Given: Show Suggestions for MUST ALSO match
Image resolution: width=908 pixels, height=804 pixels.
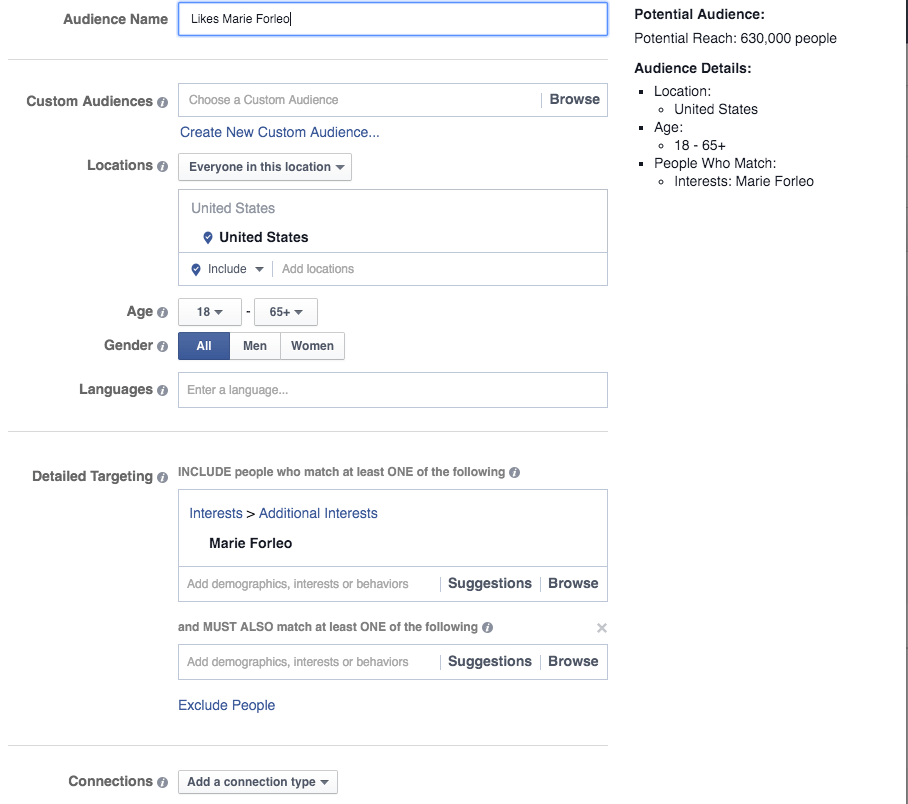Looking at the screenshot, I should click(x=489, y=662).
